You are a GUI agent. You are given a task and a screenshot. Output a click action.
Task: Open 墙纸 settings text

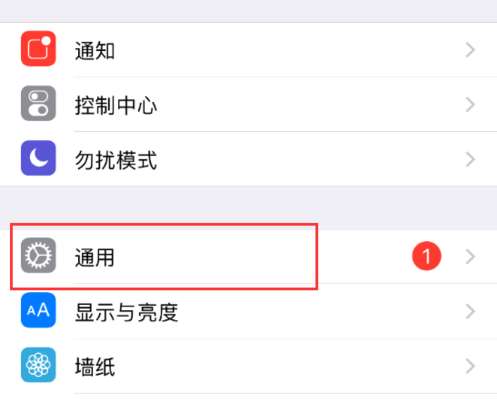pyautogui.click(x=95, y=367)
